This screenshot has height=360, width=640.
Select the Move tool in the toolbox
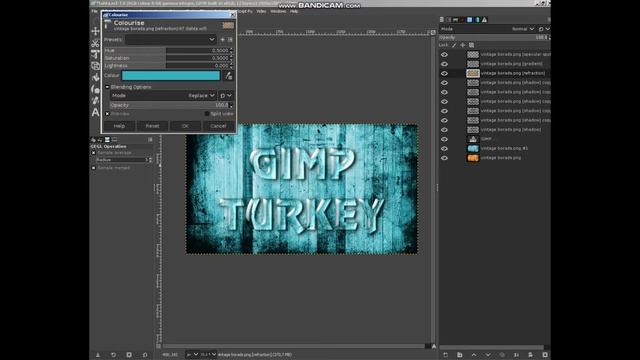pyautogui.click(x=96, y=31)
